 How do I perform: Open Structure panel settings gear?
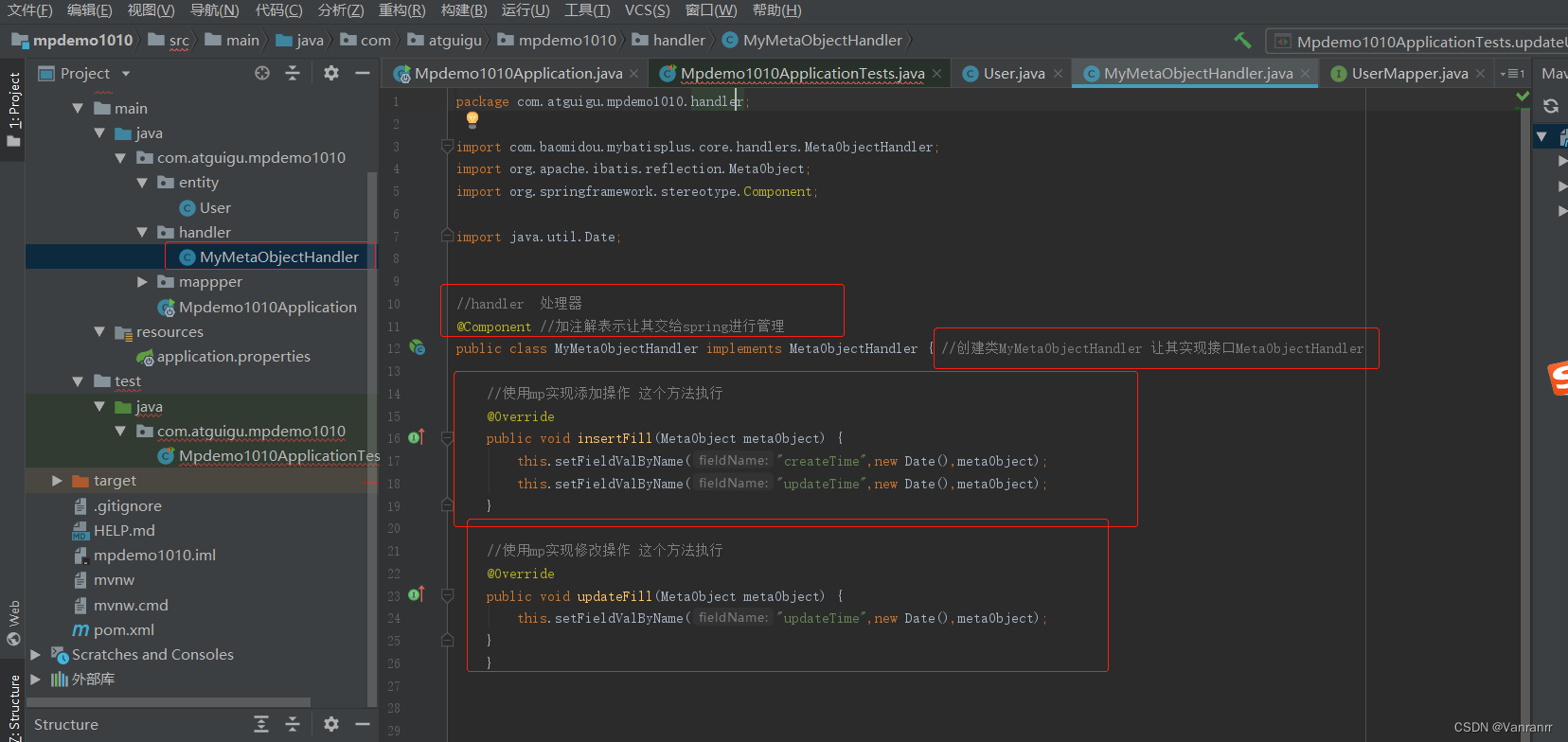pos(330,724)
